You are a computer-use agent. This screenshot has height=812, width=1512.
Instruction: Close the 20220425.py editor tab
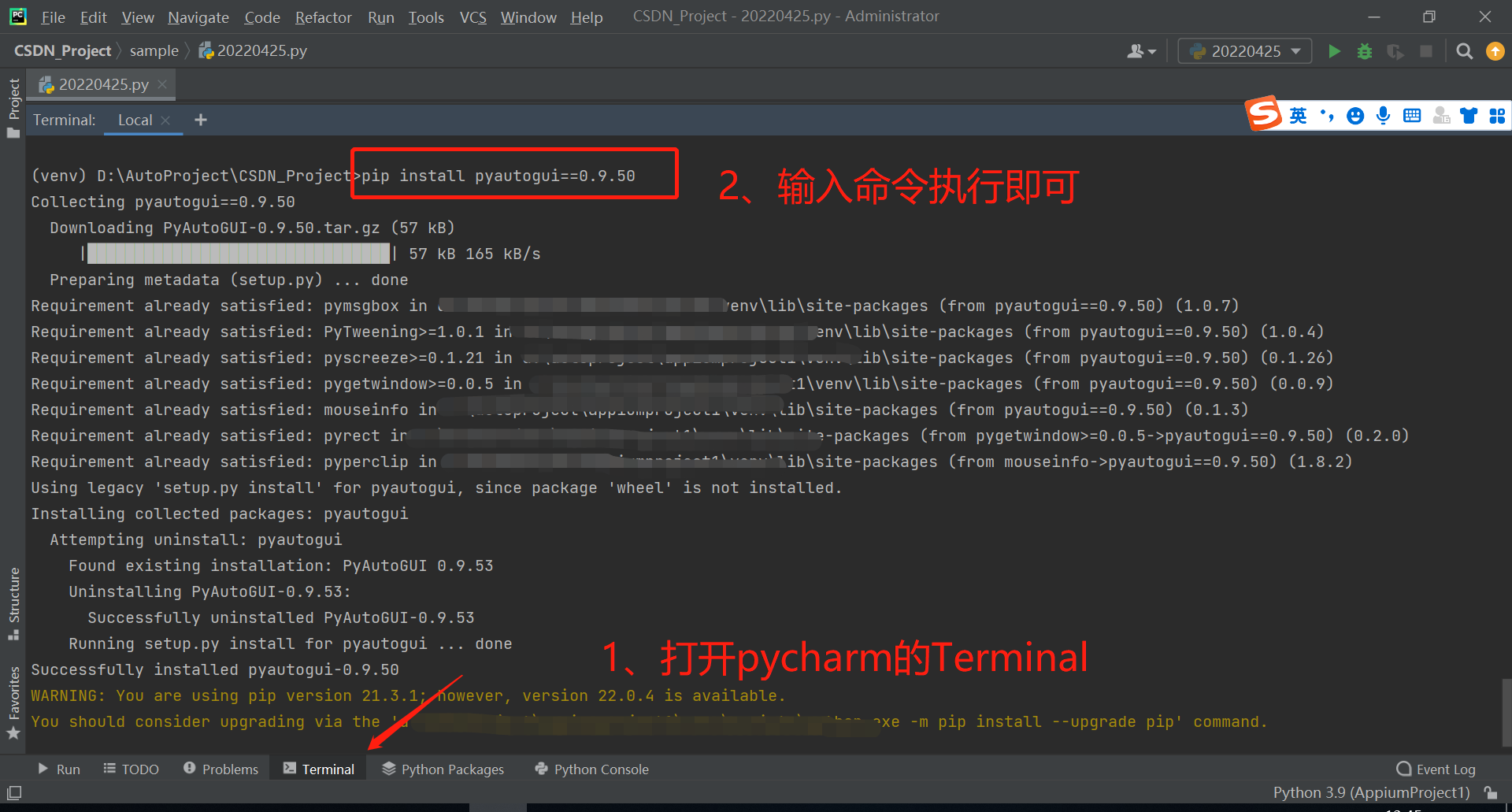pyautogui.click(x=162, y=84)
